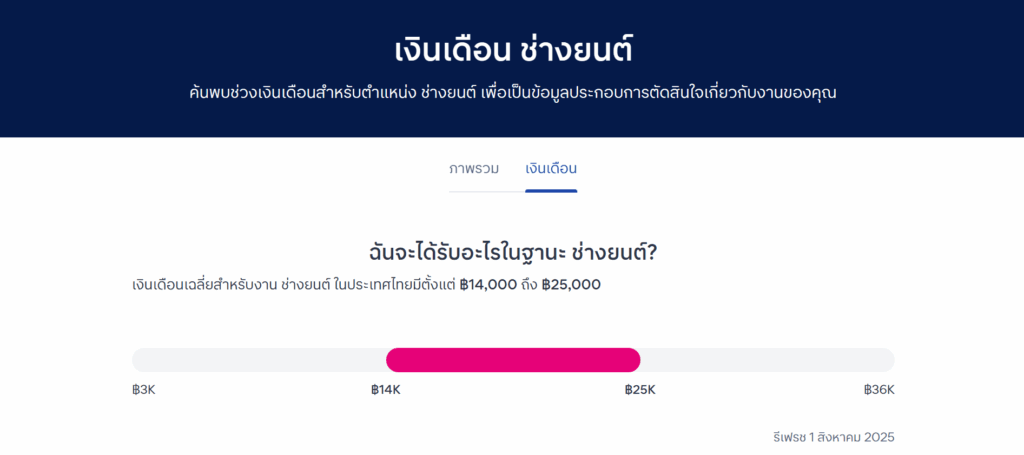1024x455 pixels.
Task: Click the รีเฟรช 1 สิงหาคม 2025 date text
Action: click(x=833, y=437)
